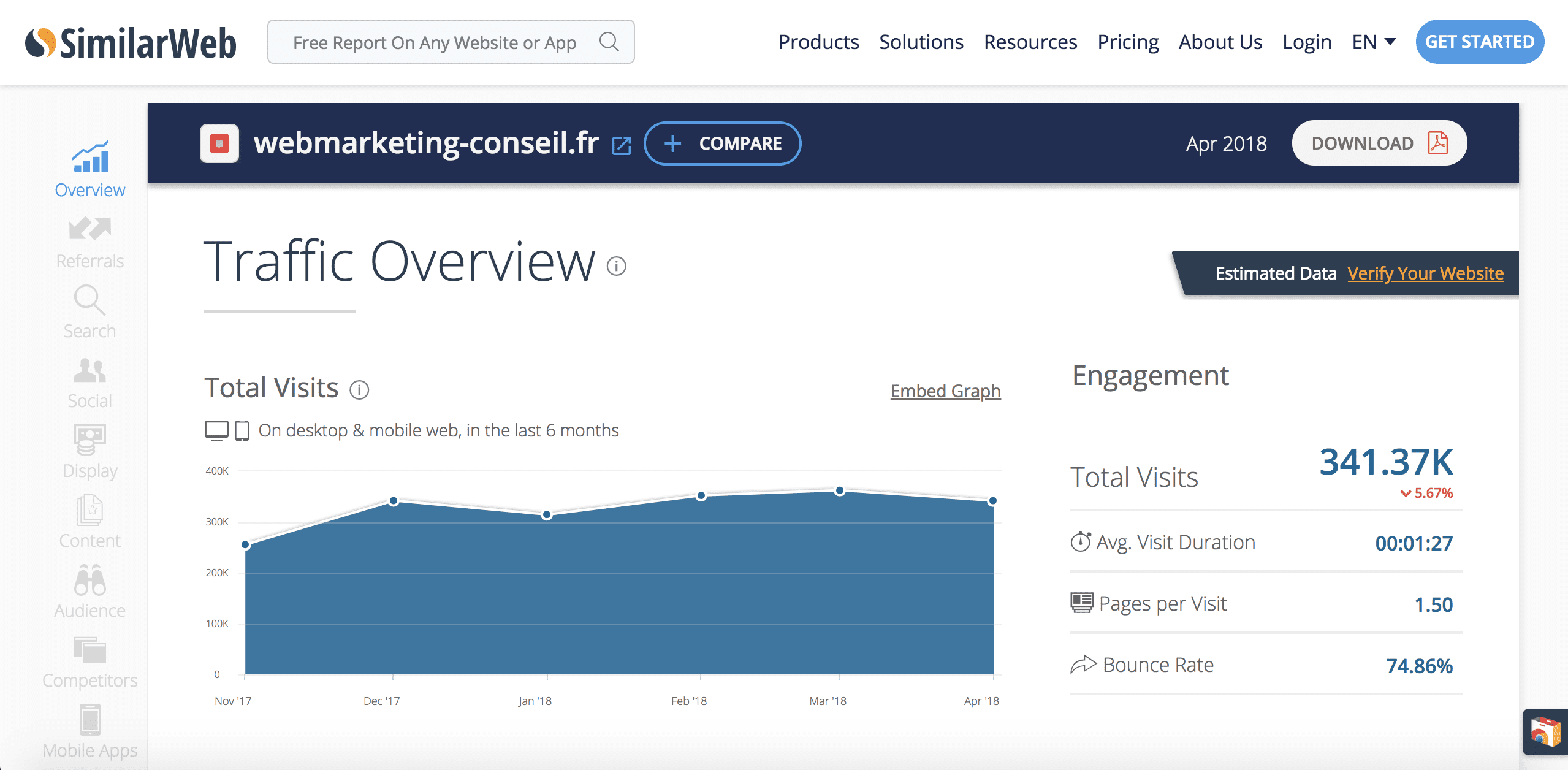Select the Competitors sidebar icon
The height and width of the screenshot is (770, 1568).
(89, 650)
